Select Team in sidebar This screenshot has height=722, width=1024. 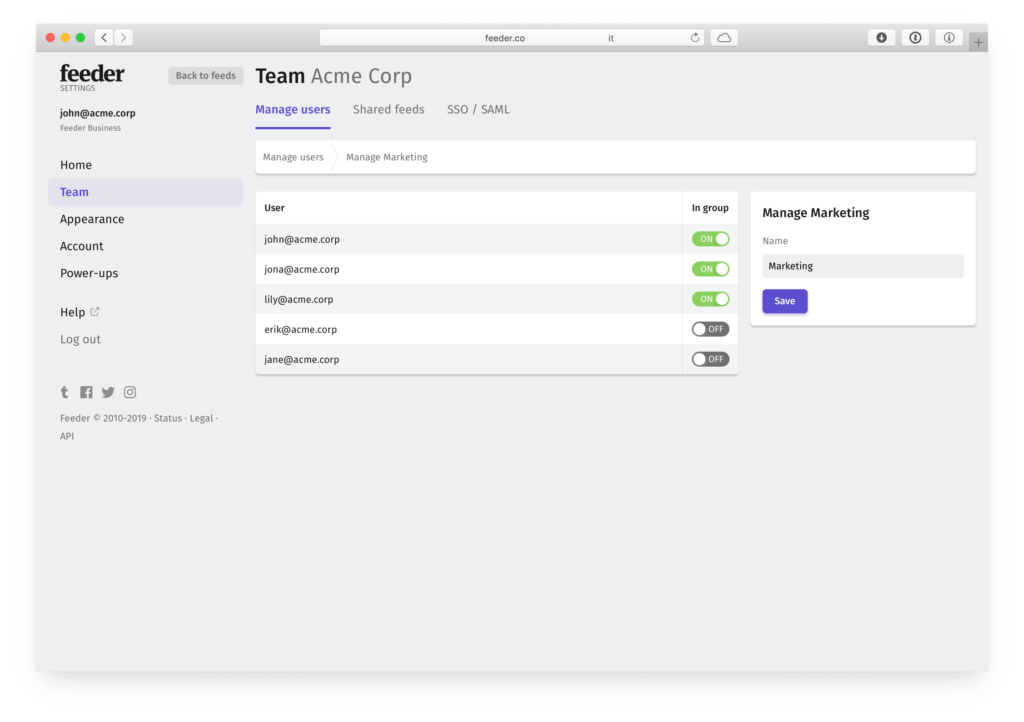pos(146,192)
